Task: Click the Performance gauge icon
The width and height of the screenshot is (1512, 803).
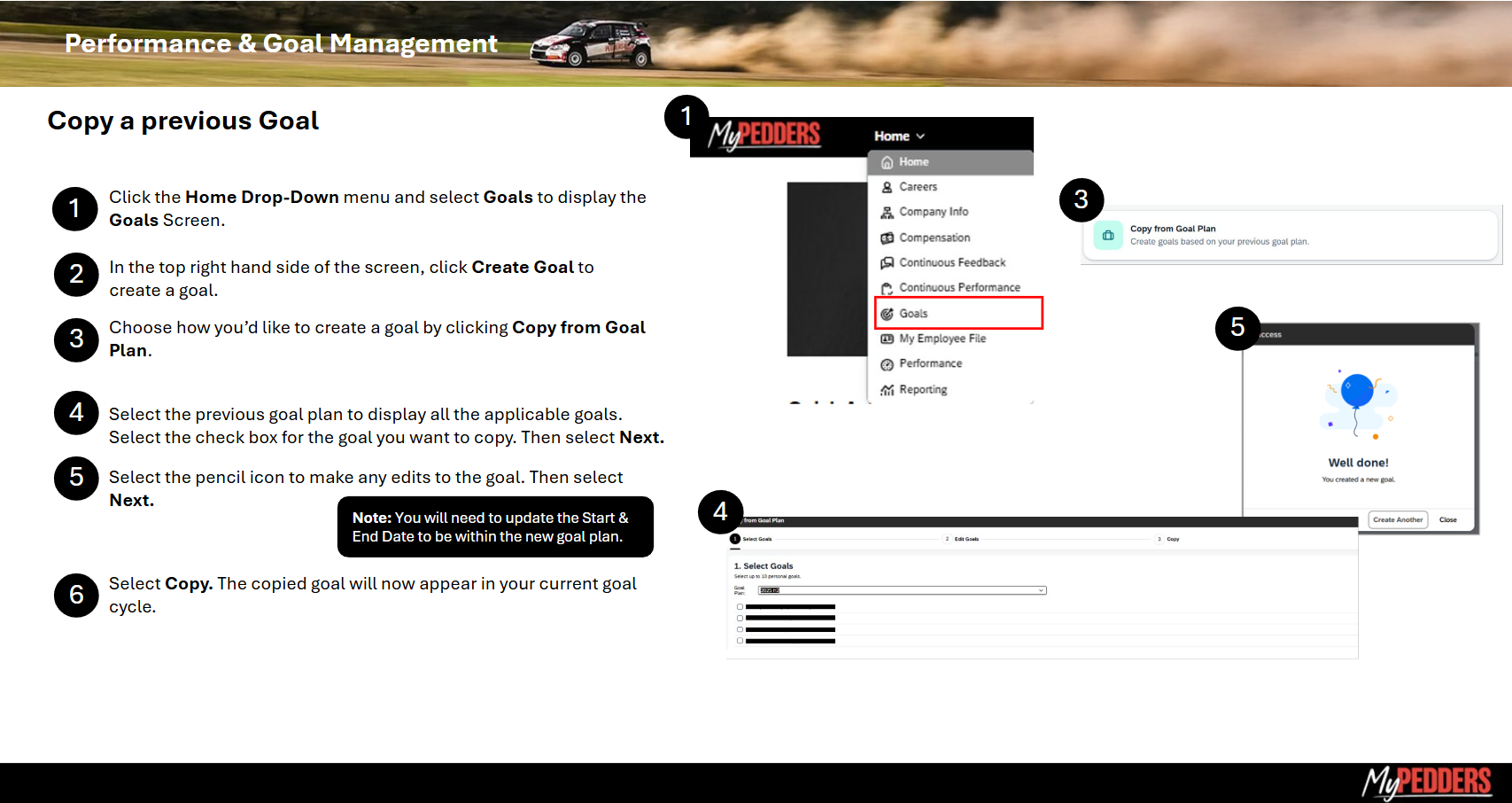Action: (x=887, y=364)
